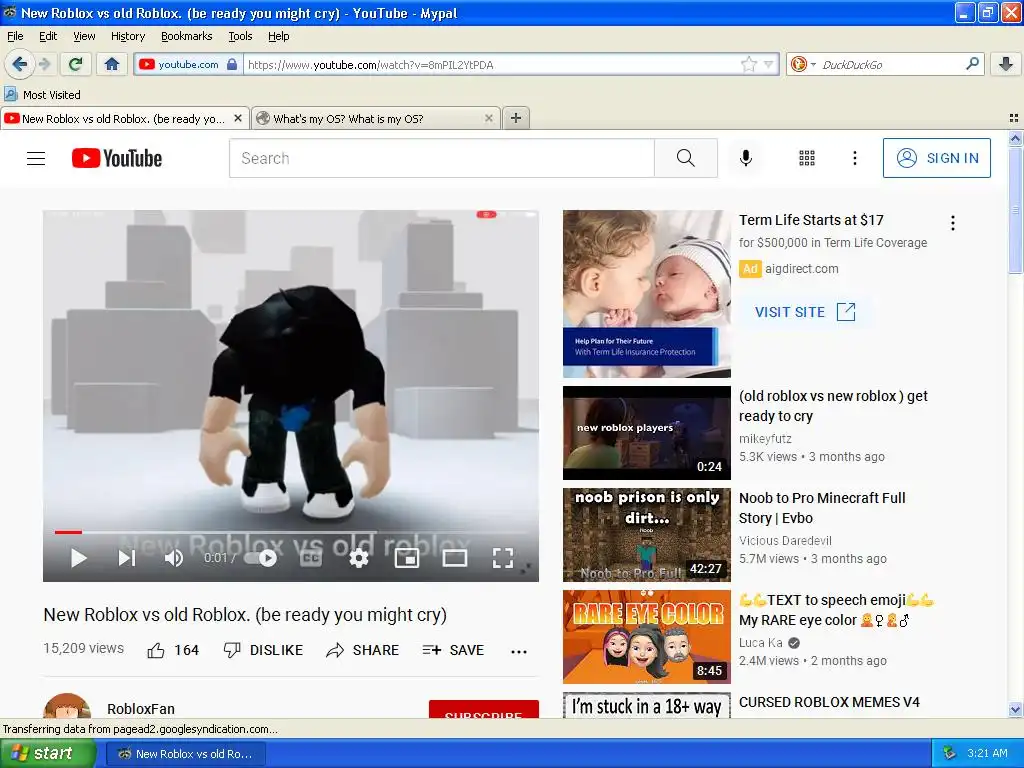
Task: Toggle closed captions CC button
Action: click(311, 558)
